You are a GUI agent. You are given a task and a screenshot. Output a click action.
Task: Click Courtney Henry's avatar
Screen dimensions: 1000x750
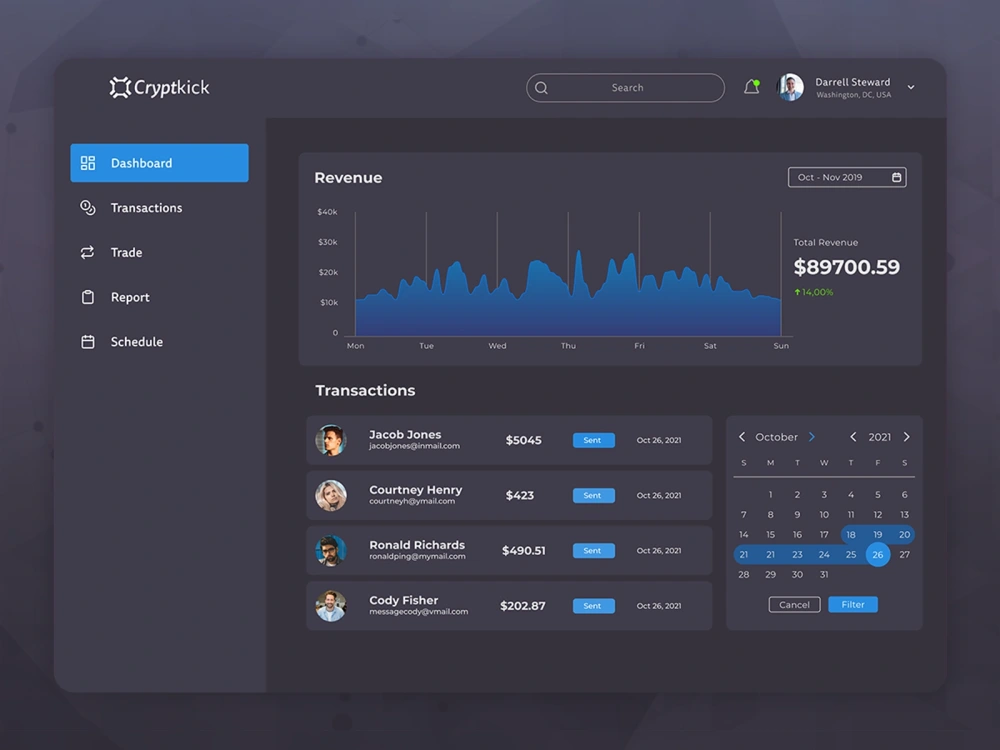(331, 496)
